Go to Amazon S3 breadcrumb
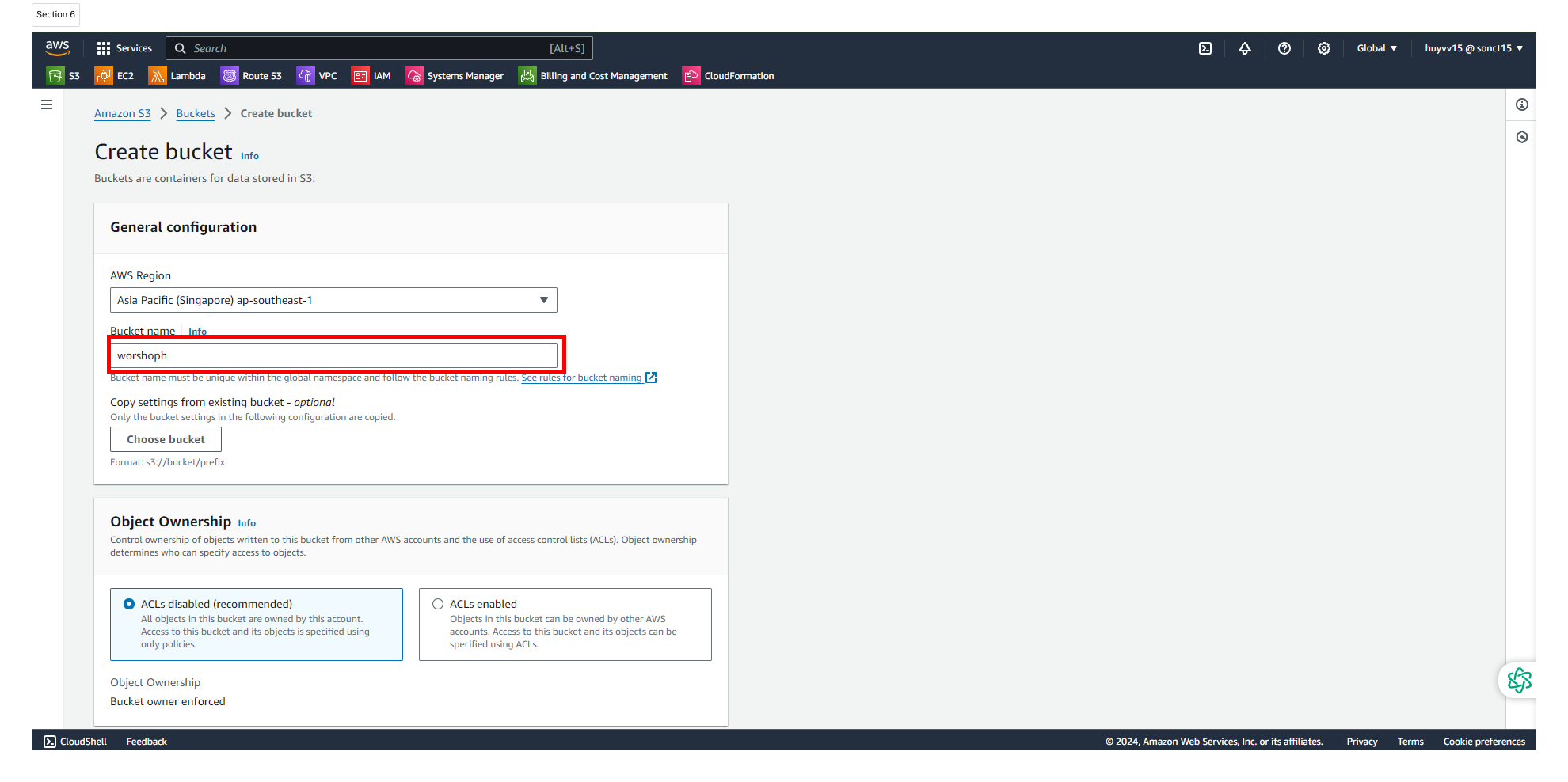Image resolution: width=1568 pixels, height=782 pixels. (122, 113)
